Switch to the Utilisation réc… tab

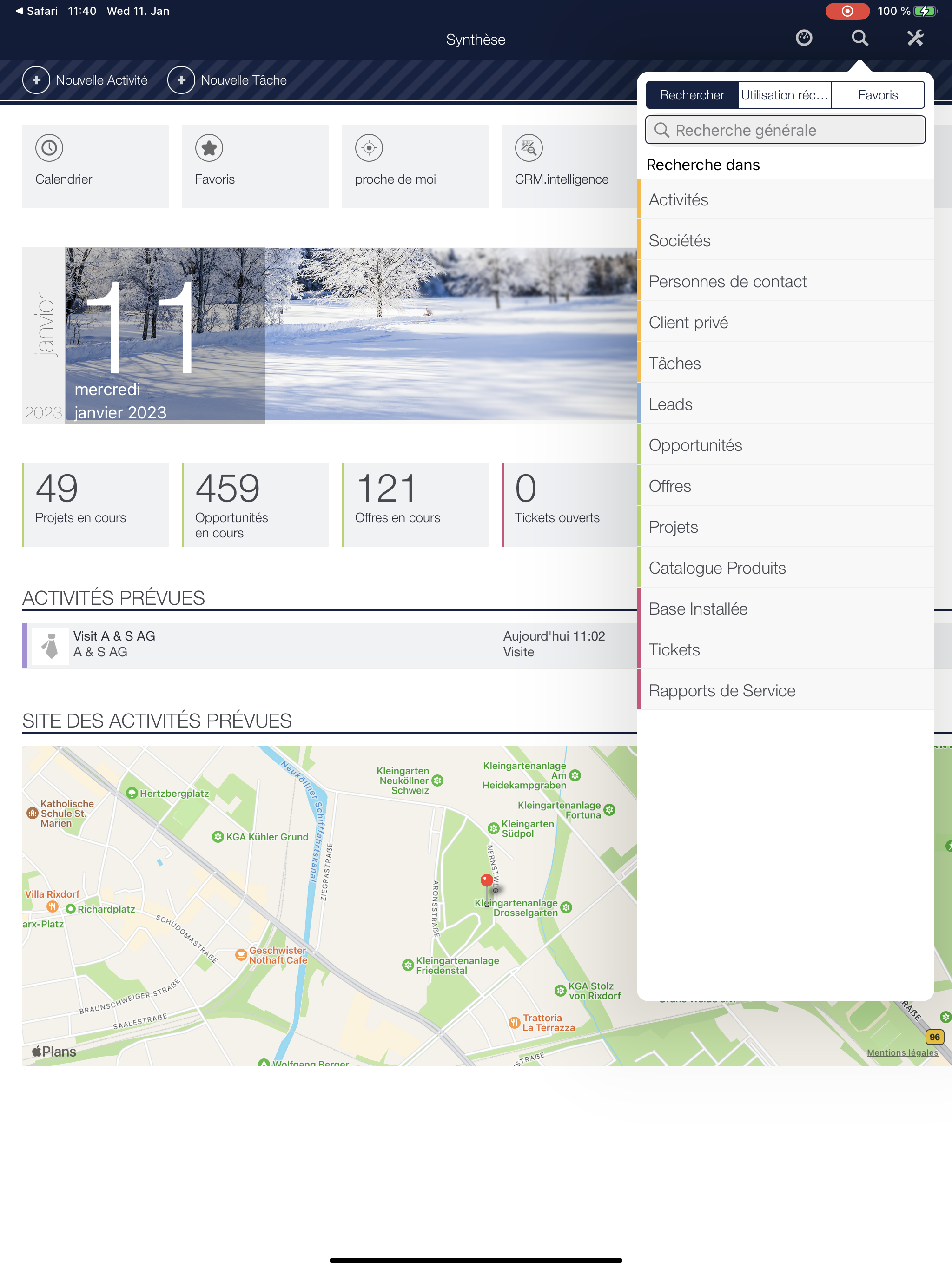(x=785, y=95)
